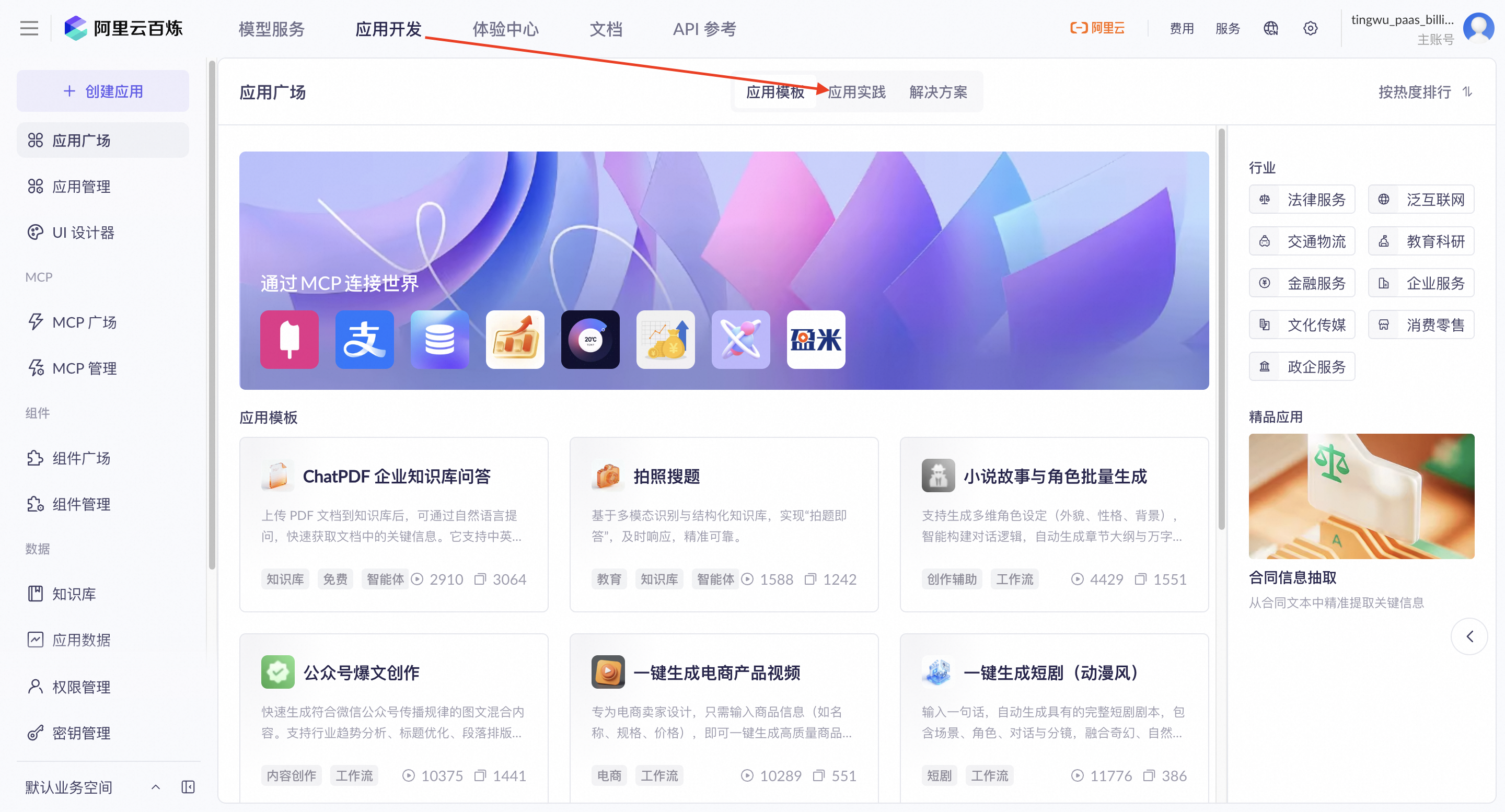The image size is (1505, 812).
Task: Collapse the sidebar using the panel icon
Action: [x=188, y=787]
